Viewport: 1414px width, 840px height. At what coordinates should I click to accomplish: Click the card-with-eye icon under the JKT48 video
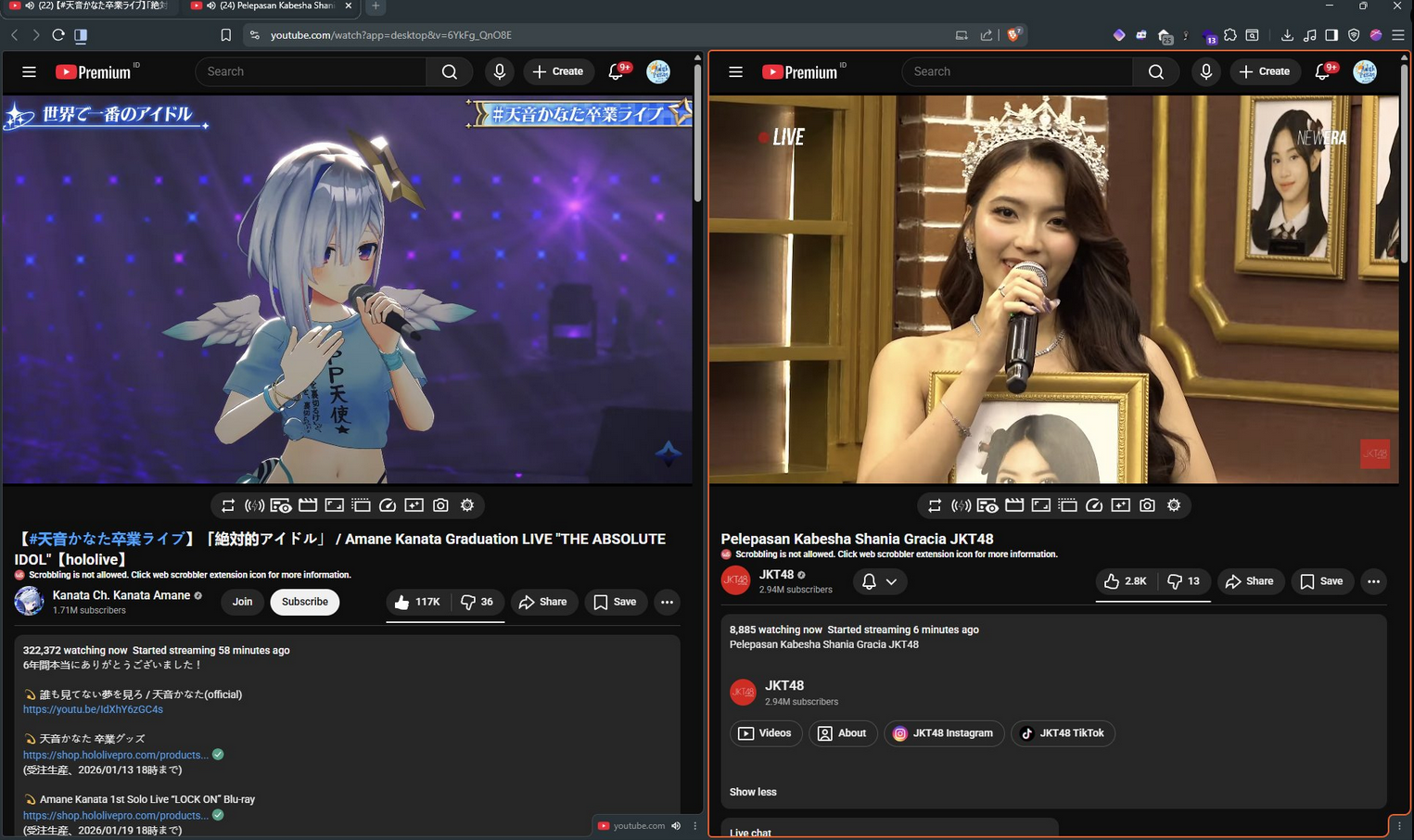pos(987,505)
